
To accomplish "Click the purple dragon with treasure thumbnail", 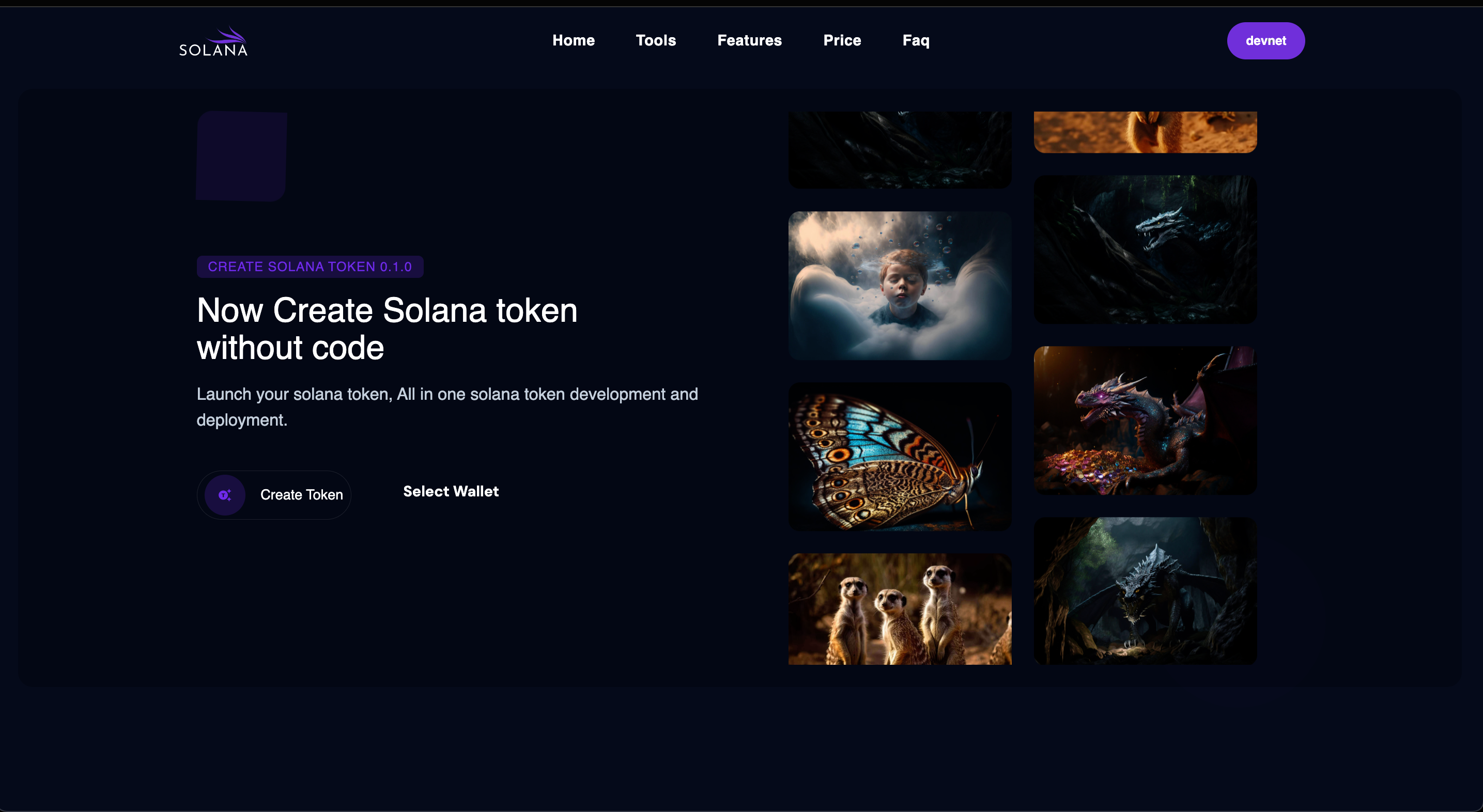I will [1145, 419].
